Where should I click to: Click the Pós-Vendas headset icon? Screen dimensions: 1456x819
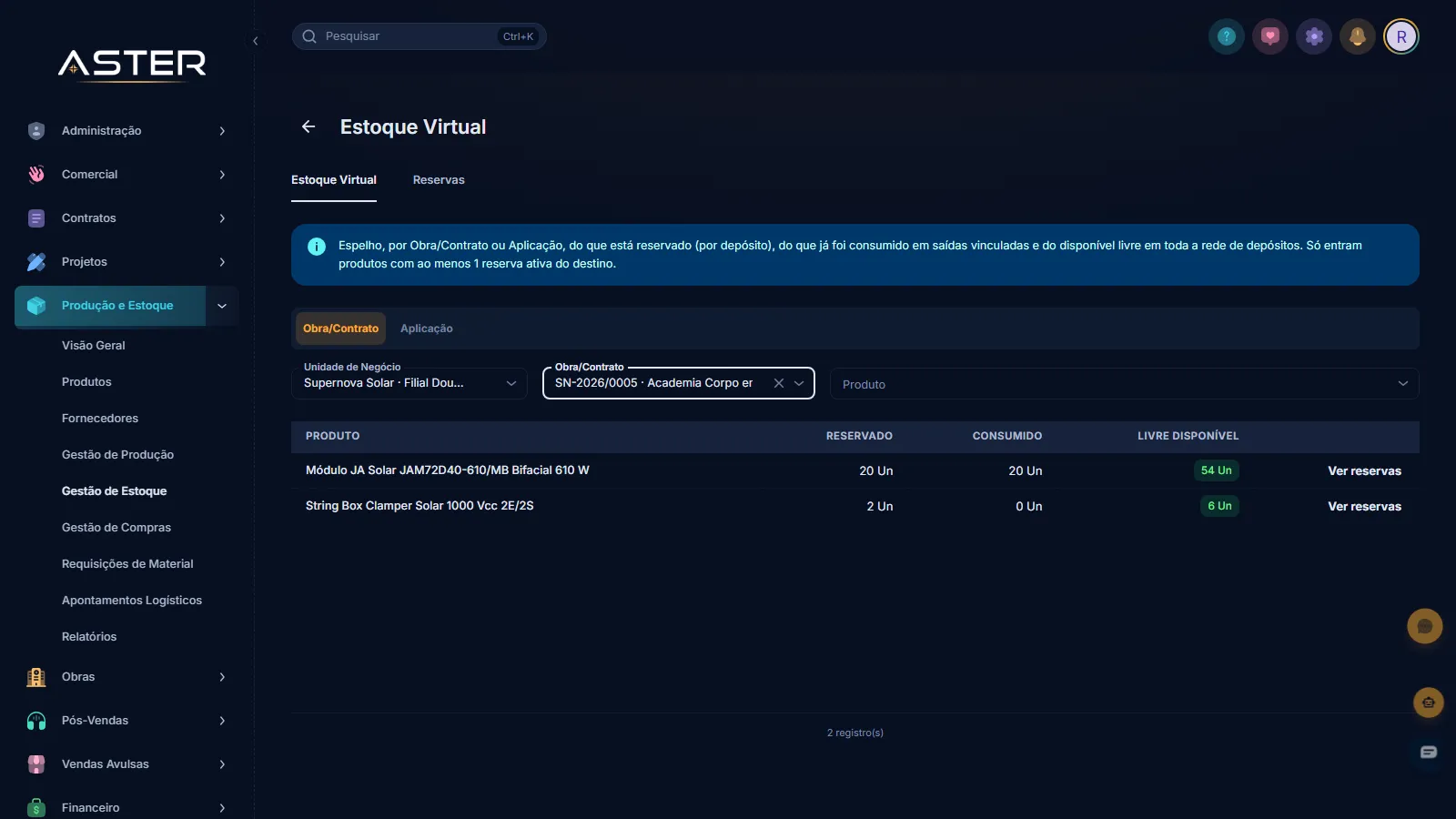pyautogui.click(x=36, y=721)
